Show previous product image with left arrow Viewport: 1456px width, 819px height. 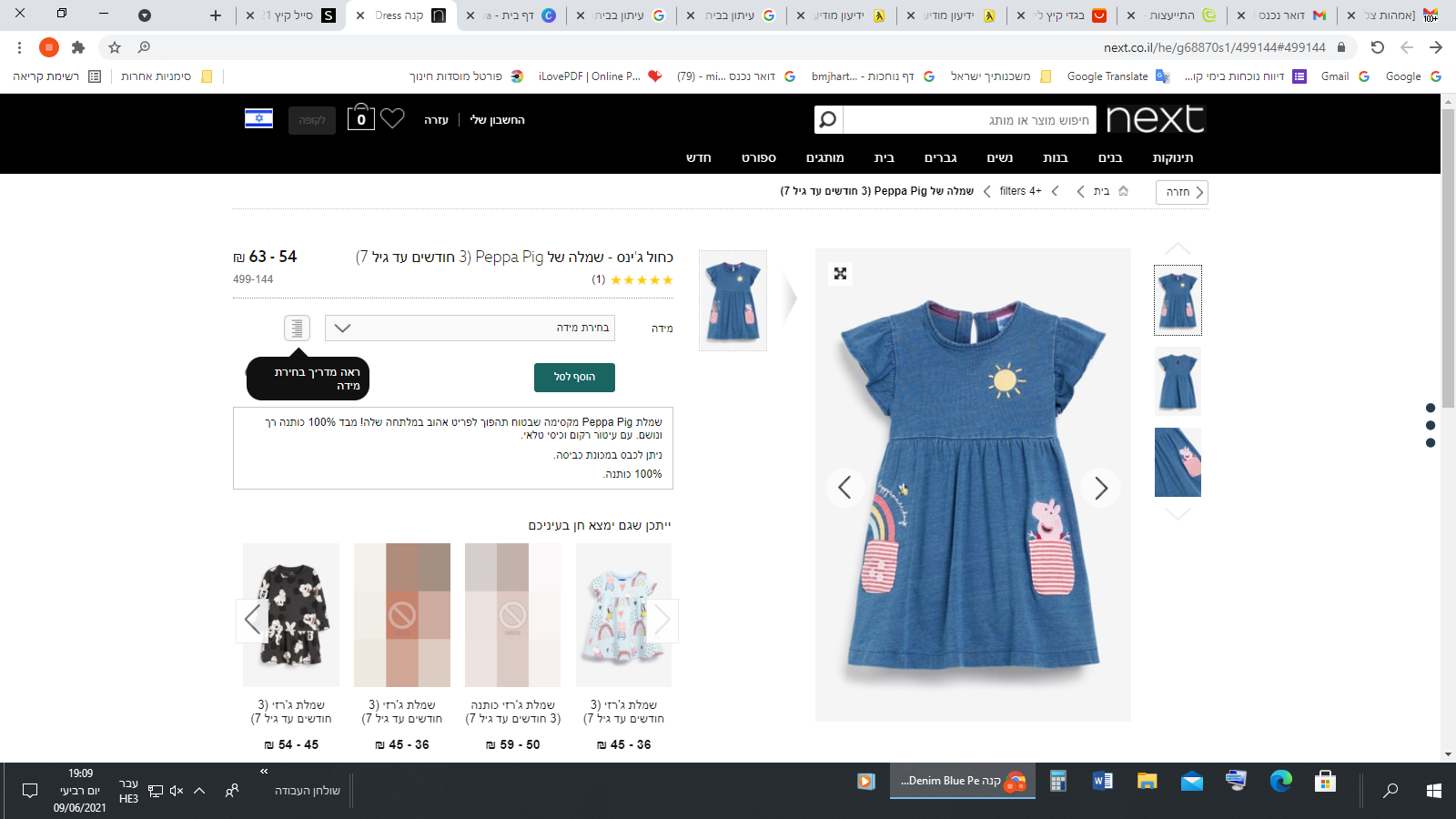click(844, 488)
